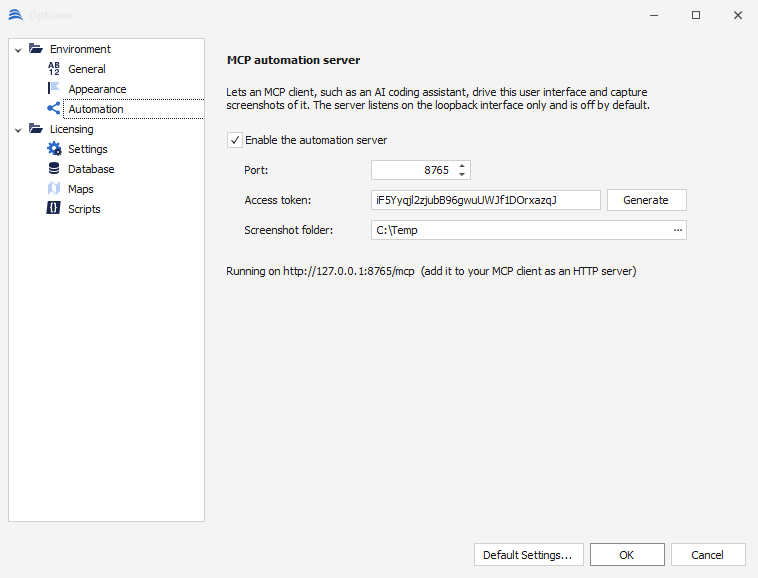Click the Settings gear icon
This screenshot has width=758, height=578.
pos(54,148)
